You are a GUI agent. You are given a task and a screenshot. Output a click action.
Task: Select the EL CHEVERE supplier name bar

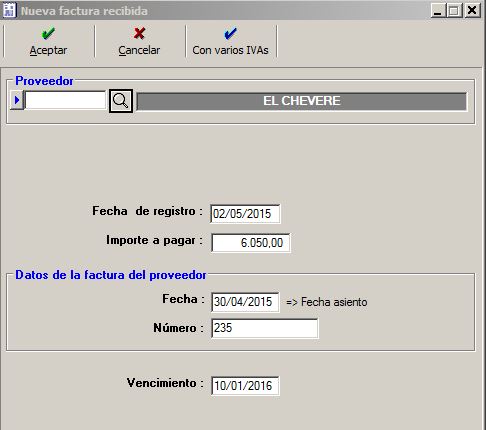click(302, 101)
